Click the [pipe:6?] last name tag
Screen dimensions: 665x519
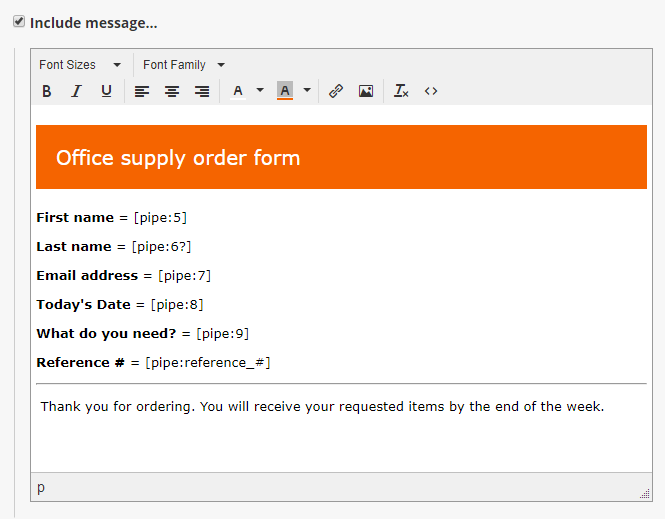(x=162, y=246)
